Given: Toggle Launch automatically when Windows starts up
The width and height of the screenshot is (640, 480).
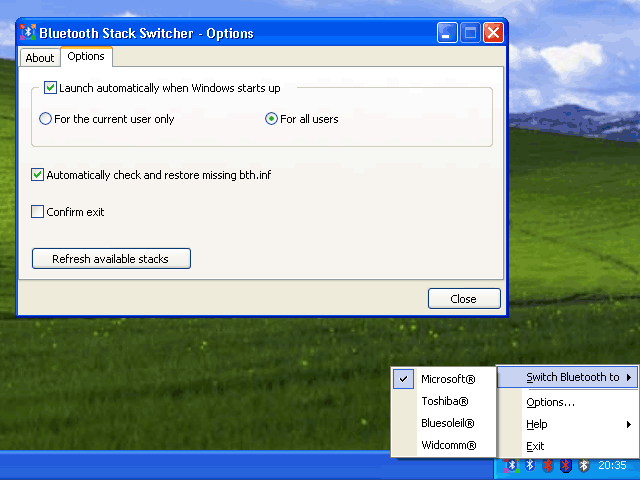Looking at the screenshot, I should pos(50,88).
